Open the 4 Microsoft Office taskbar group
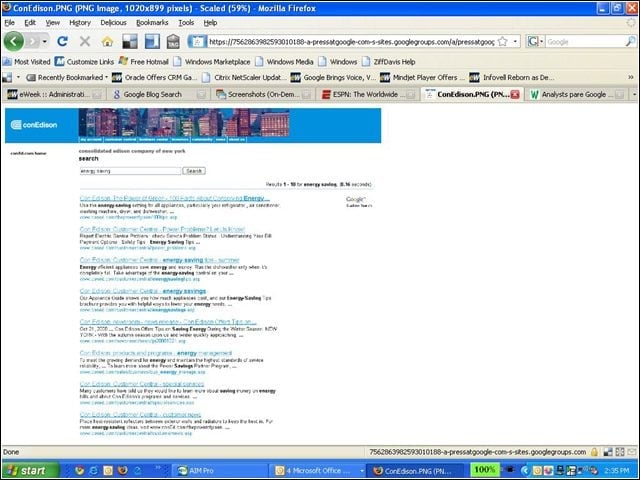 click(318, 471)
